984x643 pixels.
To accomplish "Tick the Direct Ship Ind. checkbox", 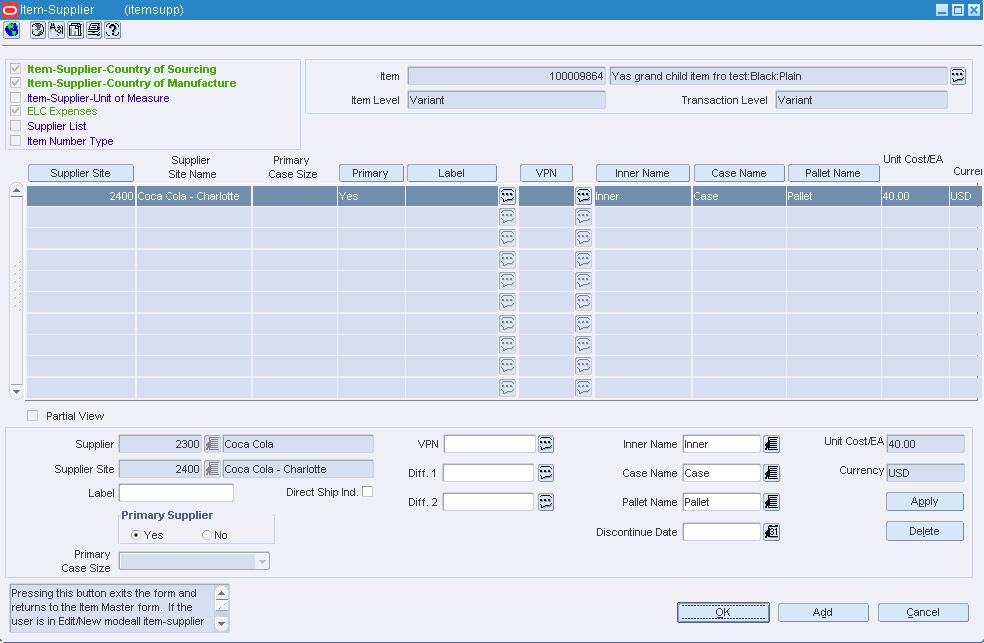I will pos(368,492).
